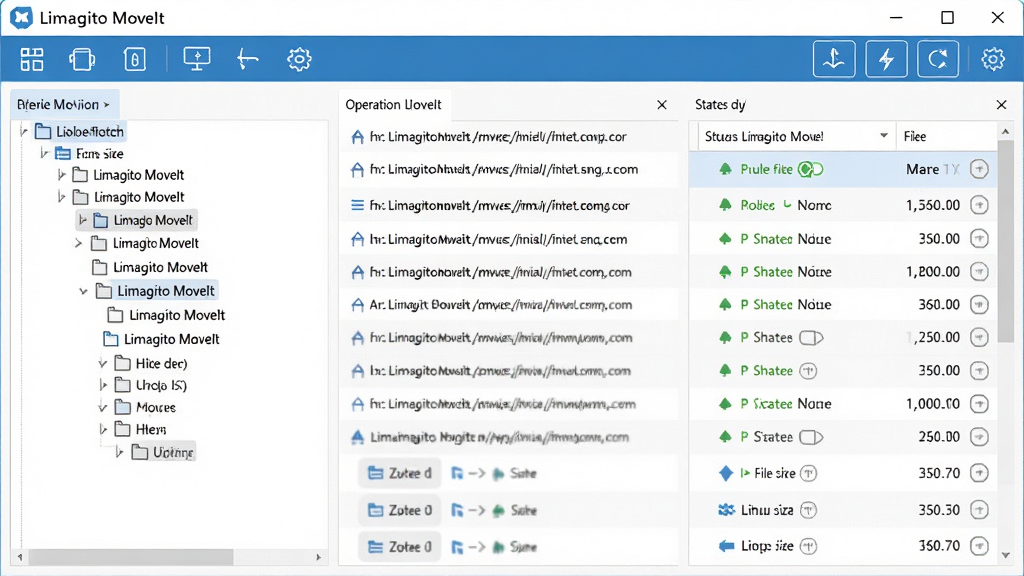This screenshot has width=1024, height=576.
Task: Click the tree panel horizontal scrollbar
Action: pyautogui.click(x=131, y=557)
